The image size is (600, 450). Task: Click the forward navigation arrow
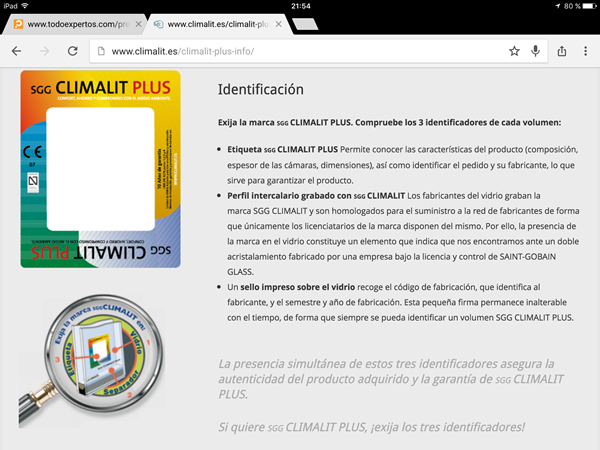(x=44, y=51)
